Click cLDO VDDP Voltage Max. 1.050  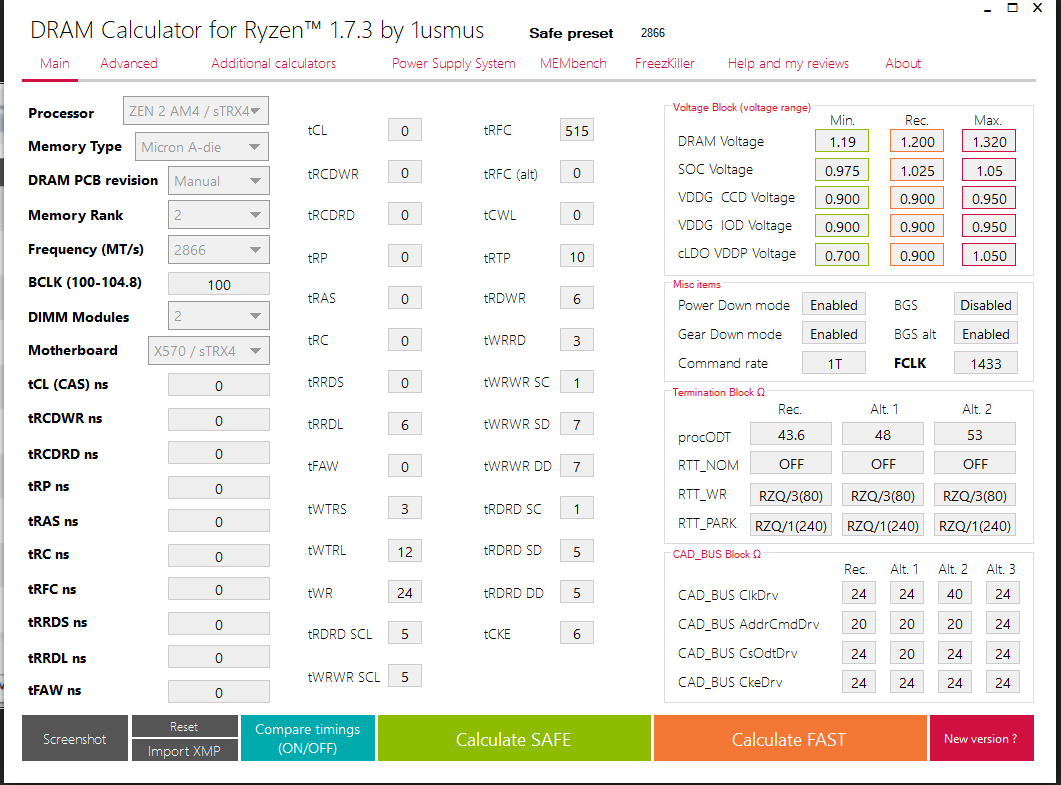tap(989, 256)
